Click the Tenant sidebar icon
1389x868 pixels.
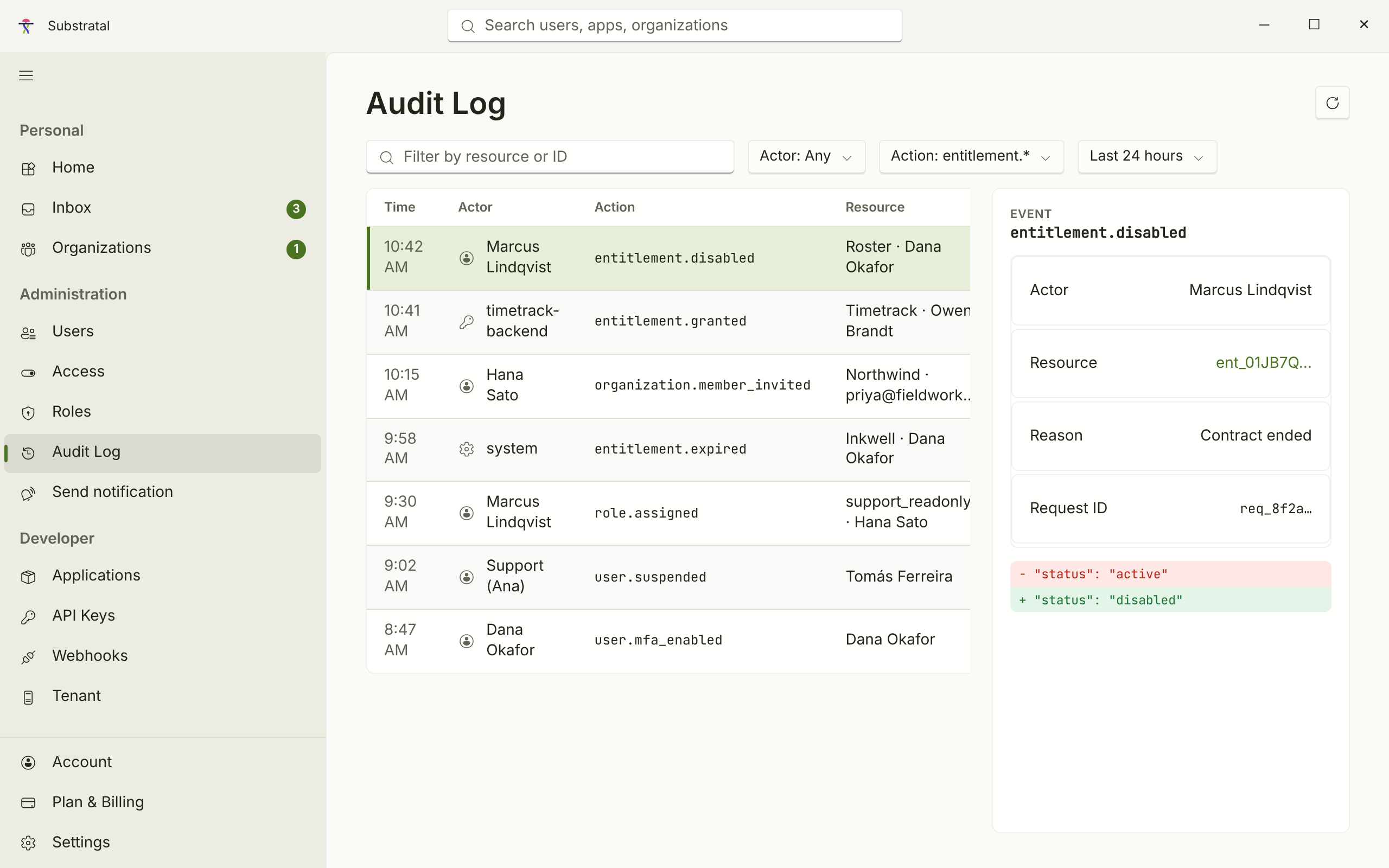tap(28, 697)
